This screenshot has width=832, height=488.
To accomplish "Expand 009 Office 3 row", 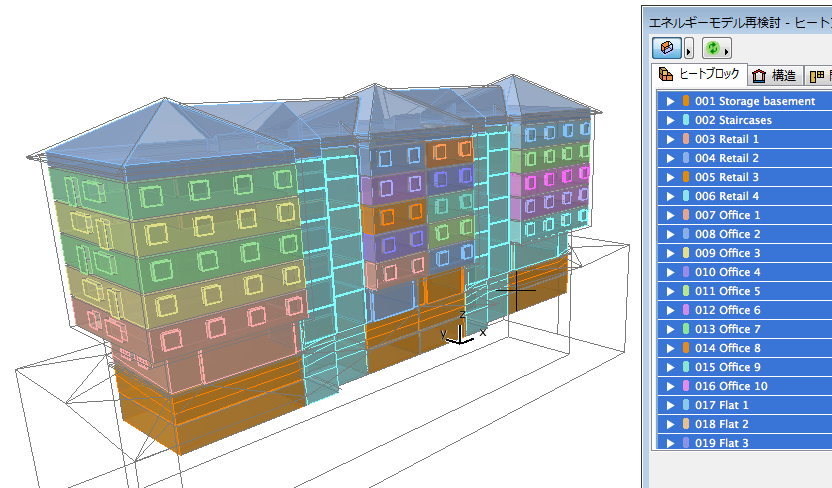I will (x=670, y=254).
